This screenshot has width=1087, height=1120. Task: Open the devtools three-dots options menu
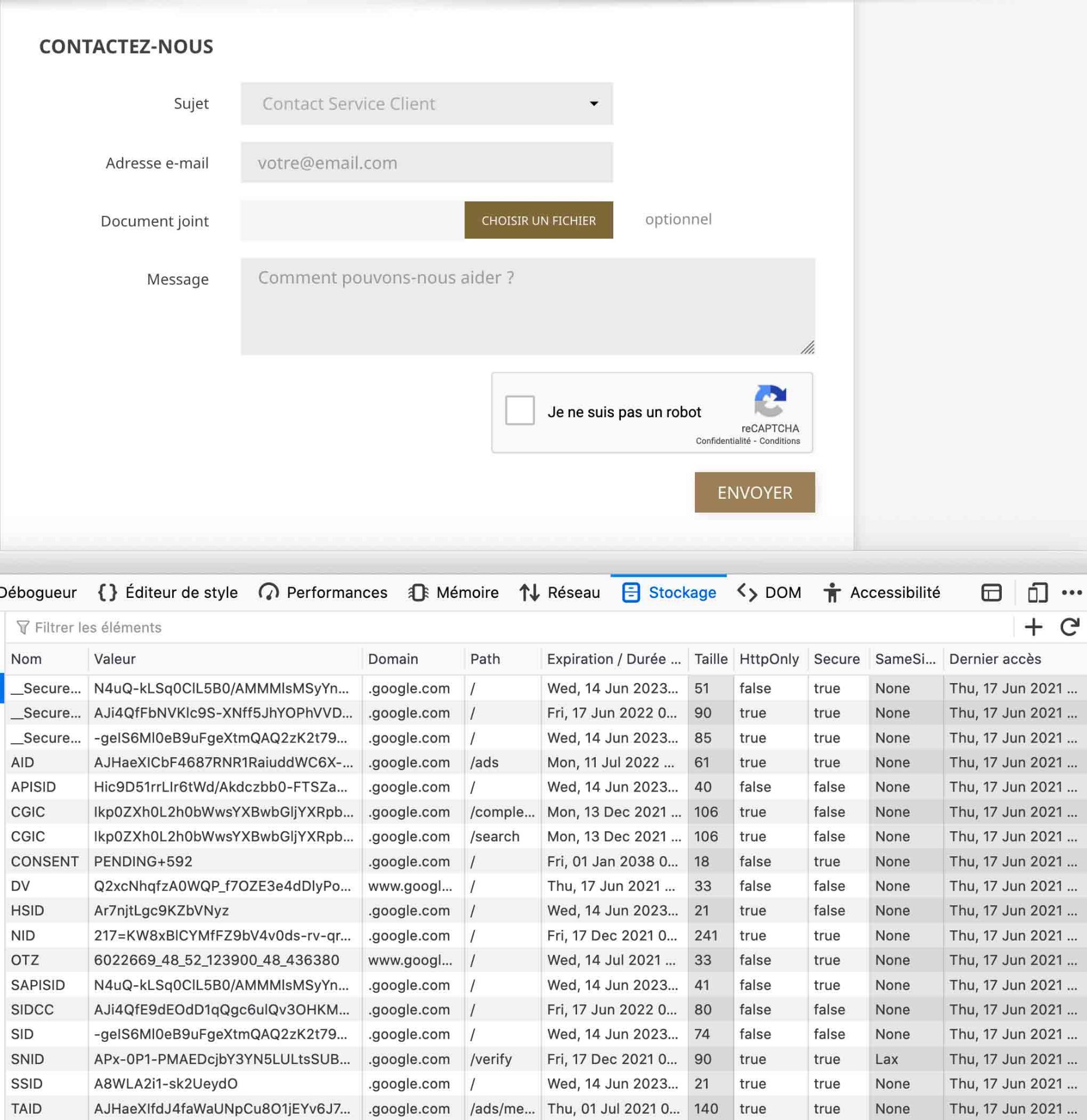[1072, 593]
